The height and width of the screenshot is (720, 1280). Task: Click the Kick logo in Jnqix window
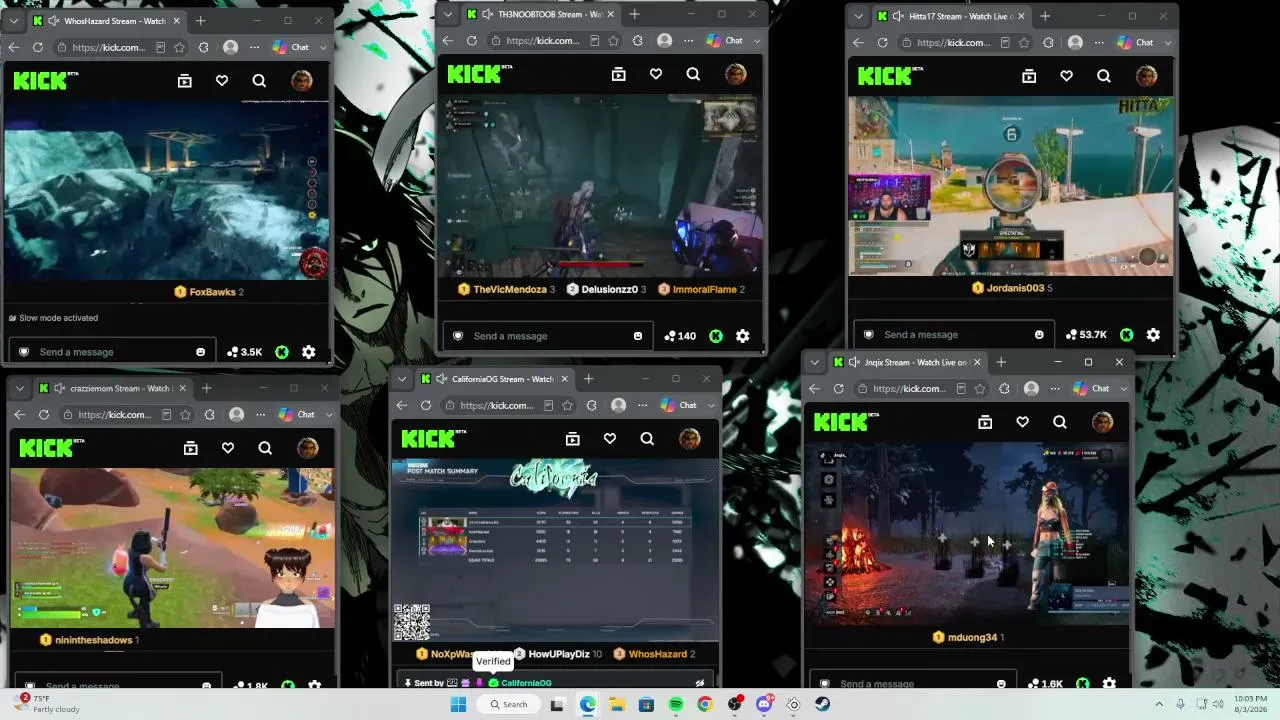pyautogui.click(x=847, y=422)
